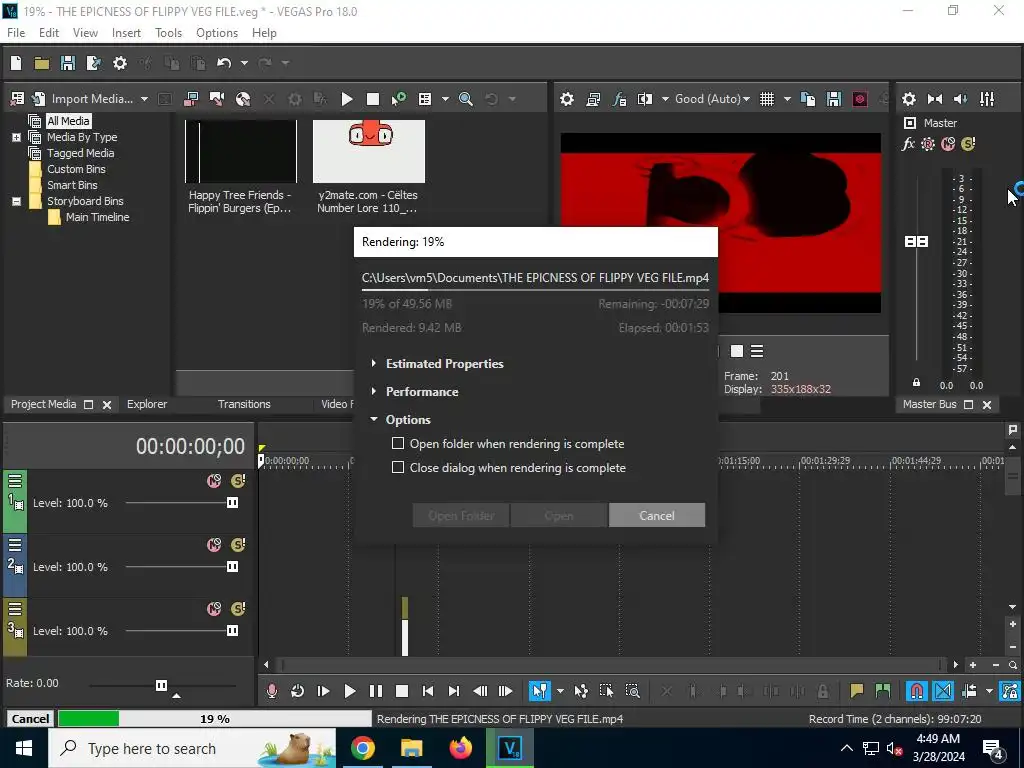Select y2mate.com Cèltes Number Lore thumbnail

(x=369, y=152)
